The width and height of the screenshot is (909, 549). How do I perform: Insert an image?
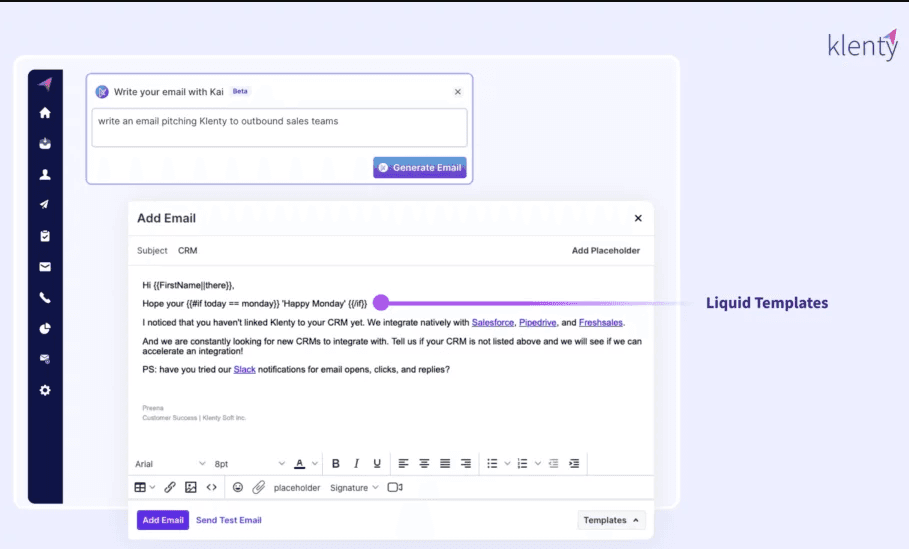point(191,487)
